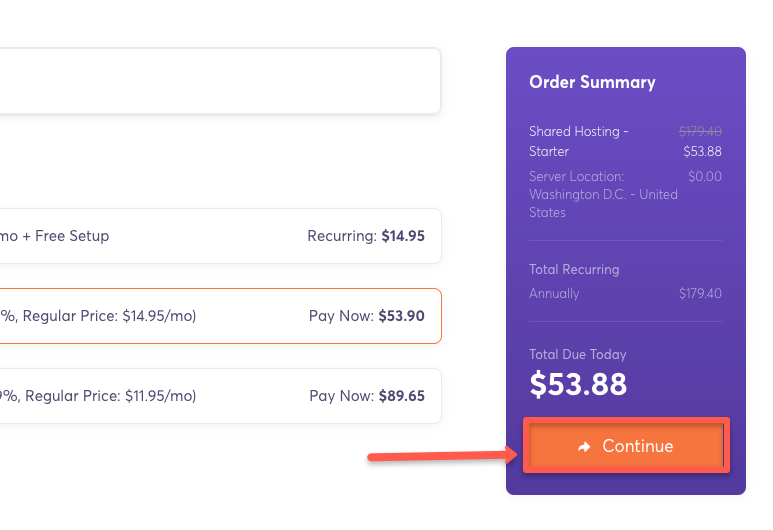Click the crossed-out $179.40 price

pos(700,131)
